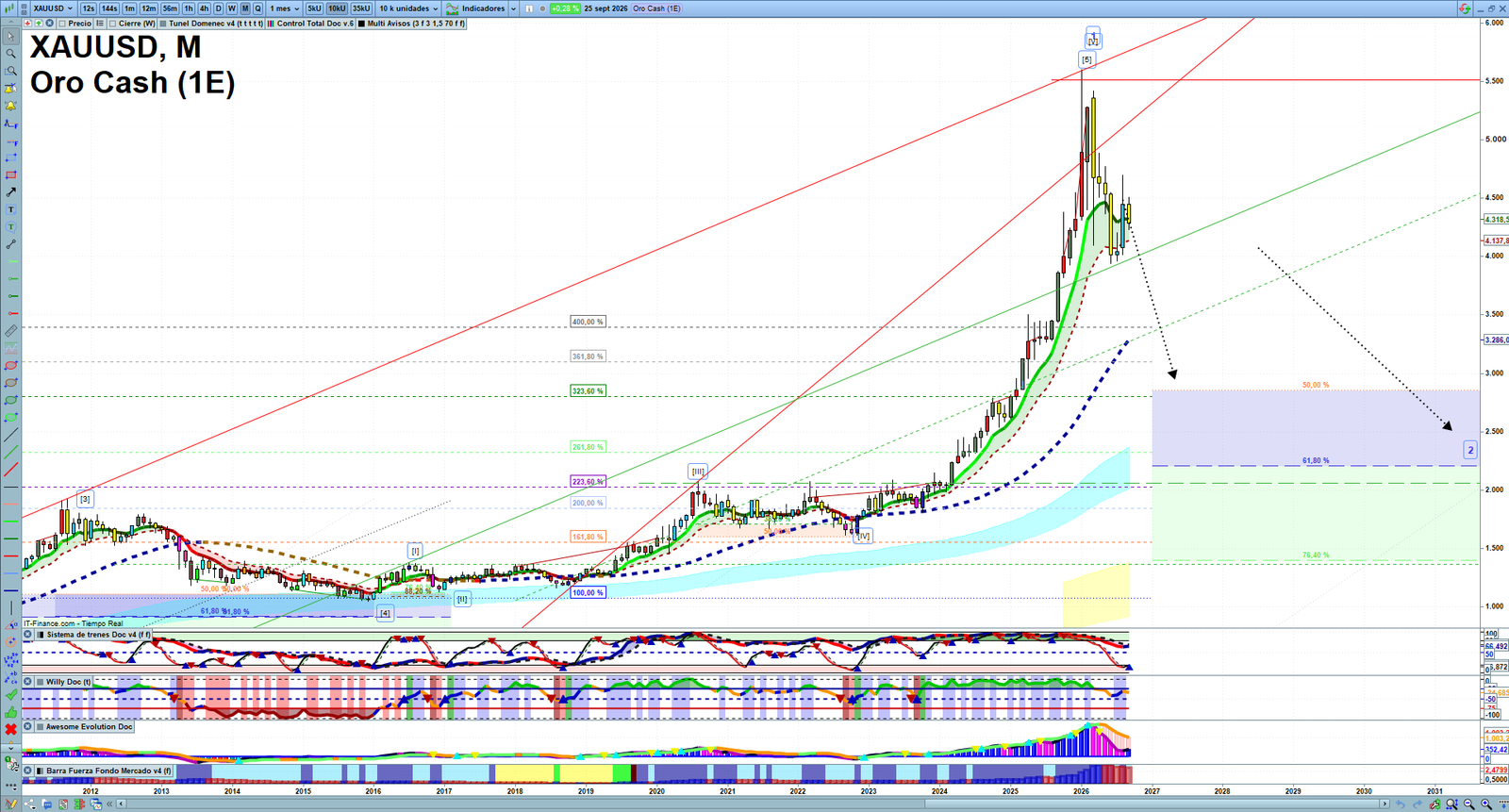Click the +0,28 % change indicator
Viewport: 1509px width, 812px height.
[x=565, y=8]
